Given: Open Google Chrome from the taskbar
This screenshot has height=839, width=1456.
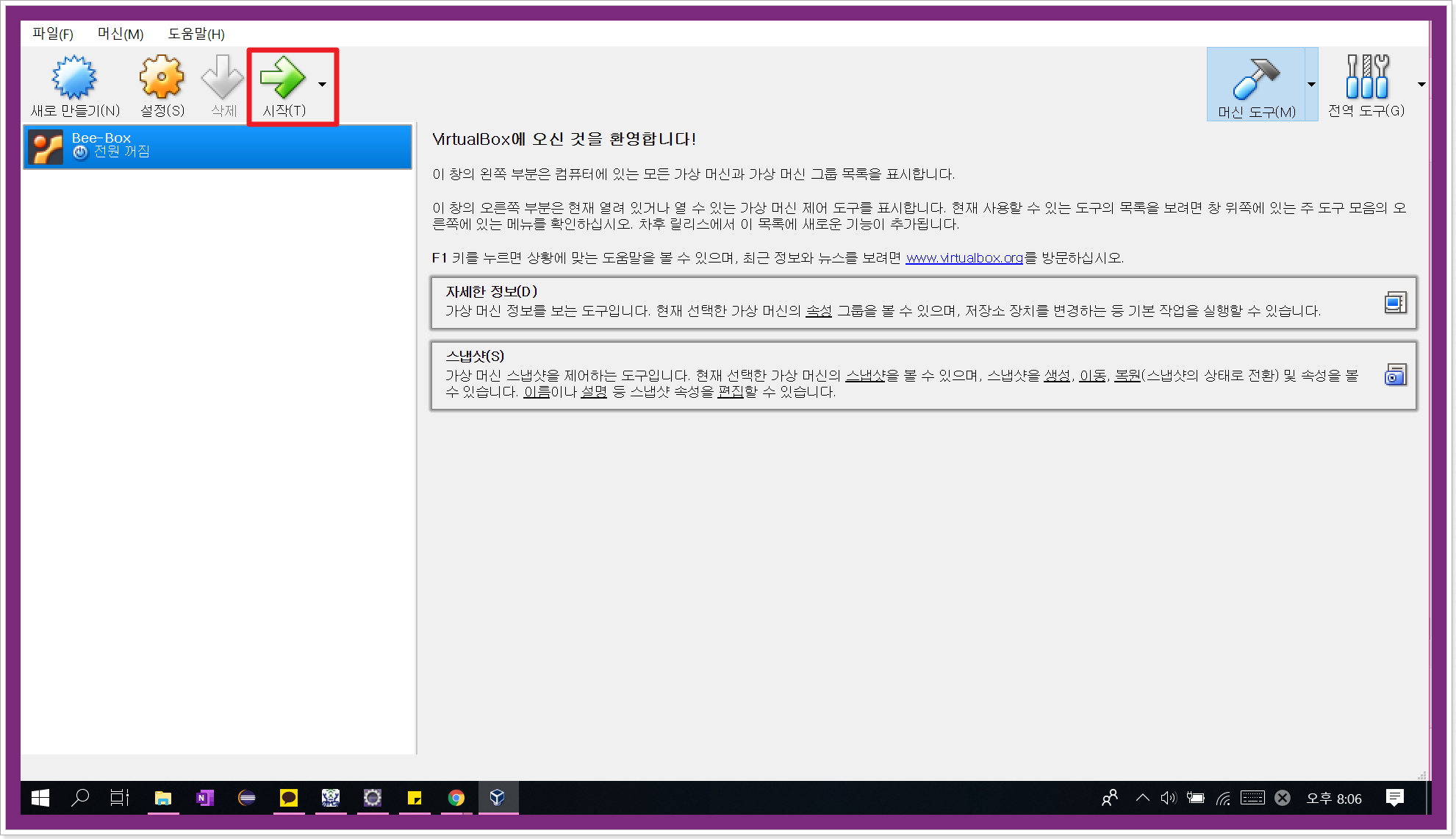Looking at the screenshot, I should click(x=456, y=798).
